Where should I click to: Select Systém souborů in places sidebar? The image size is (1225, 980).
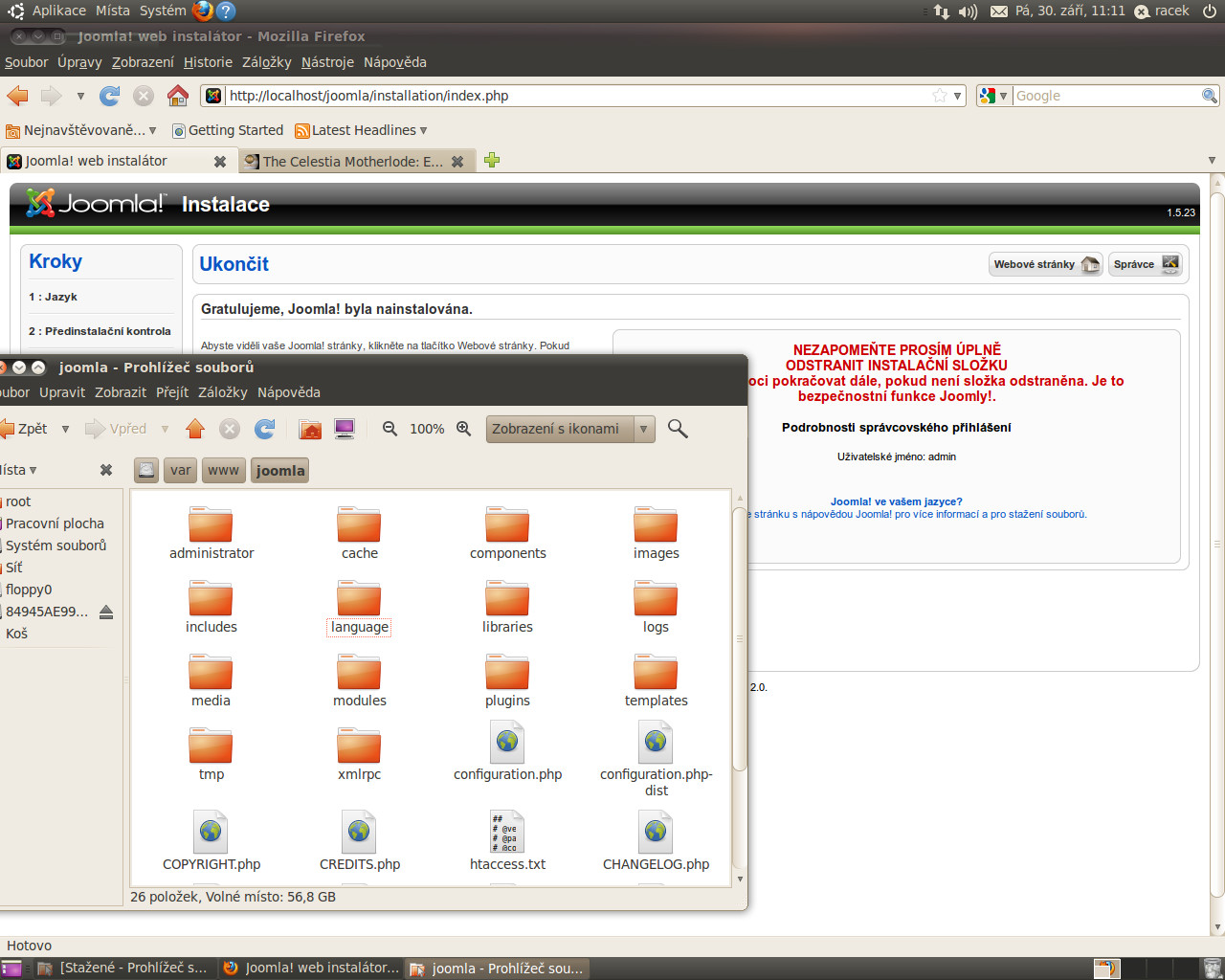point(56,546)
